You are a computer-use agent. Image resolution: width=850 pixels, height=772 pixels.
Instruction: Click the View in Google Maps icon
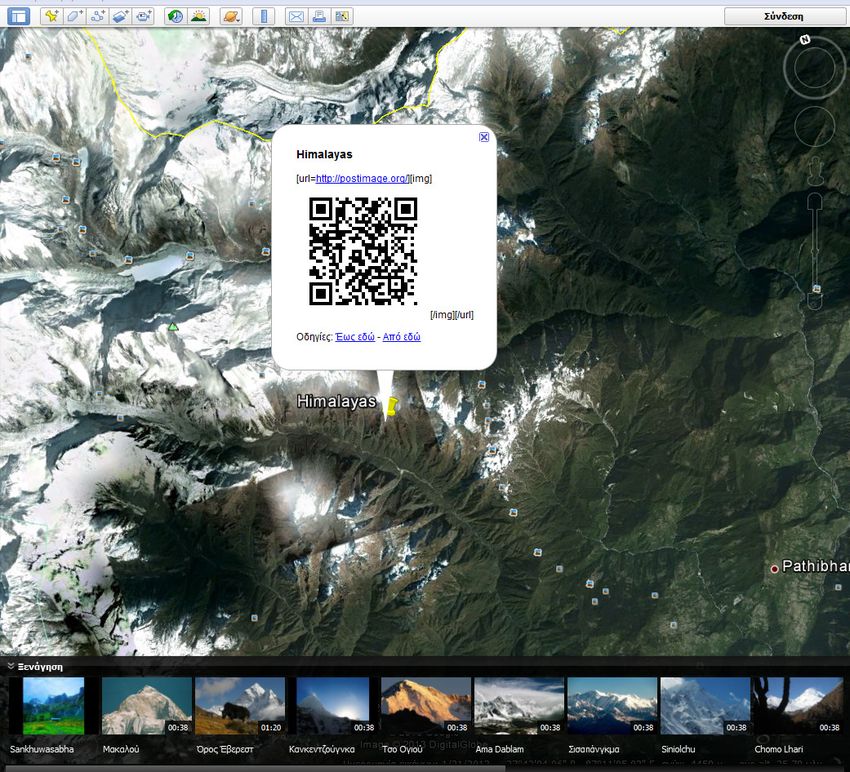pyautogui.click(x=342, y=16)
